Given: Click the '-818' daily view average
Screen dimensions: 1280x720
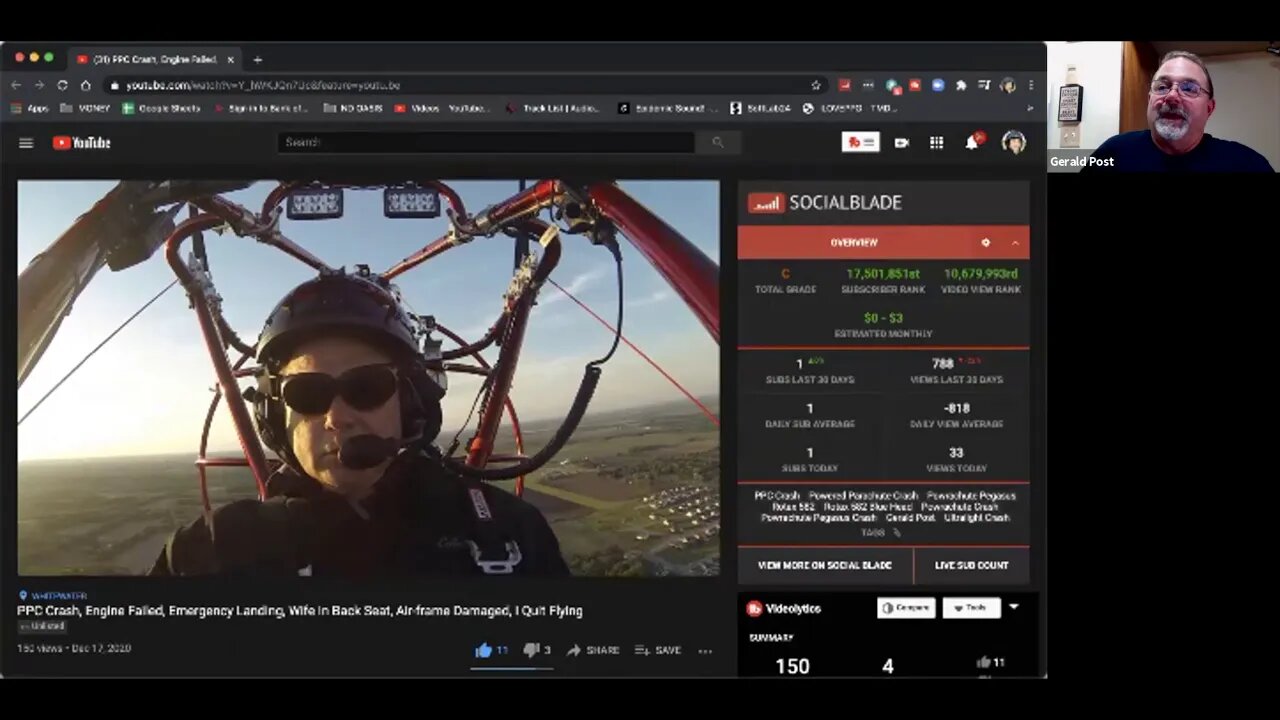Looking at the screenshot, I should pos(957,408).
